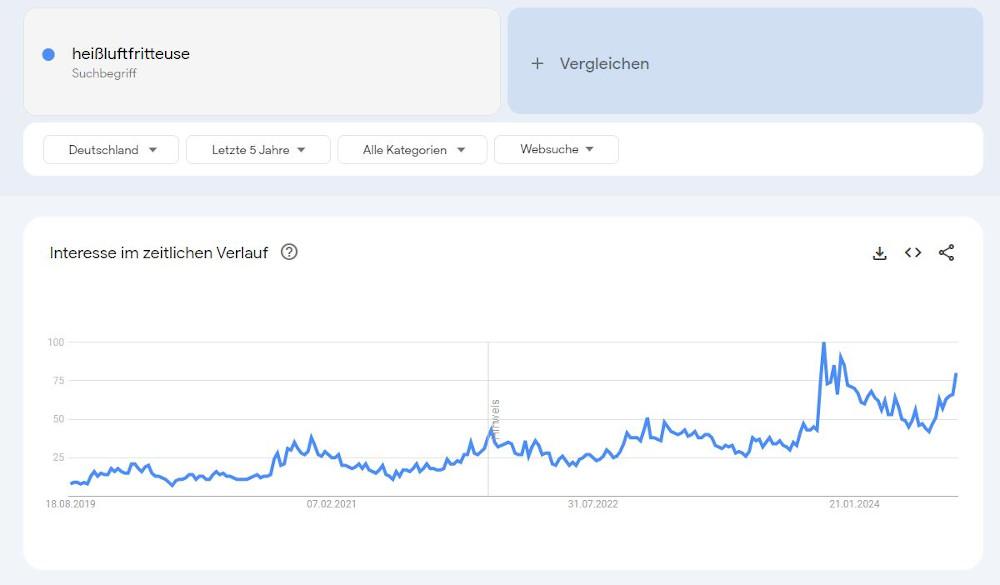Image resolution: width=1000 pixels, height=585 pixels.
Task: Open the help icon beside chart title
Action: pyautogui.click(x=289, y=252)
